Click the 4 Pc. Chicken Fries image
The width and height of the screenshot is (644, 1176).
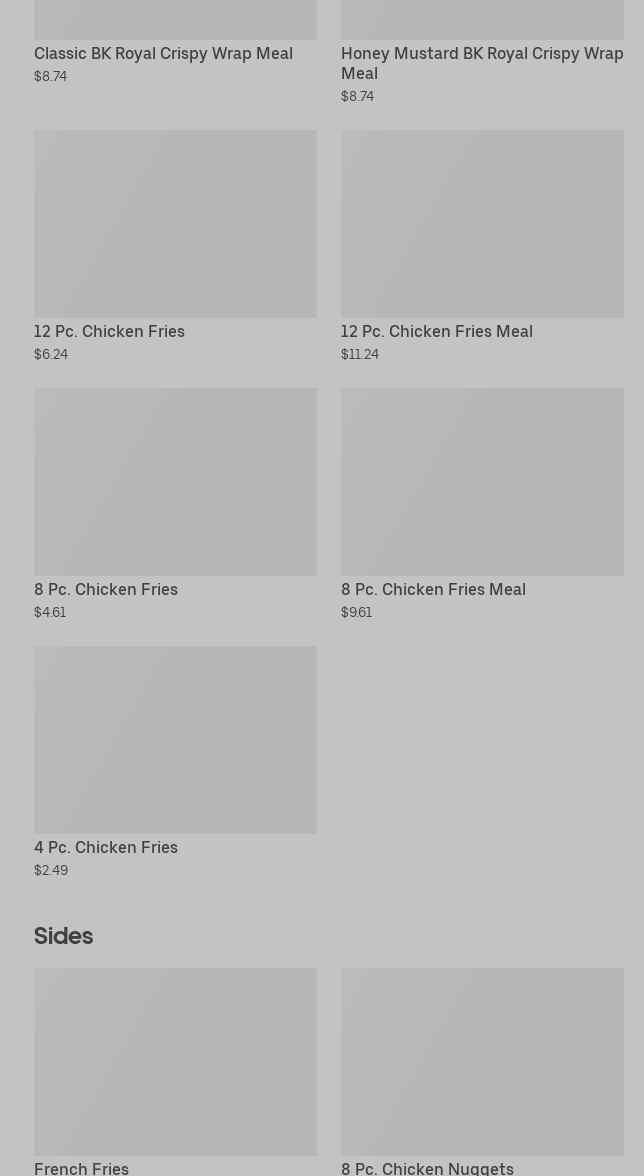point(175,740)
